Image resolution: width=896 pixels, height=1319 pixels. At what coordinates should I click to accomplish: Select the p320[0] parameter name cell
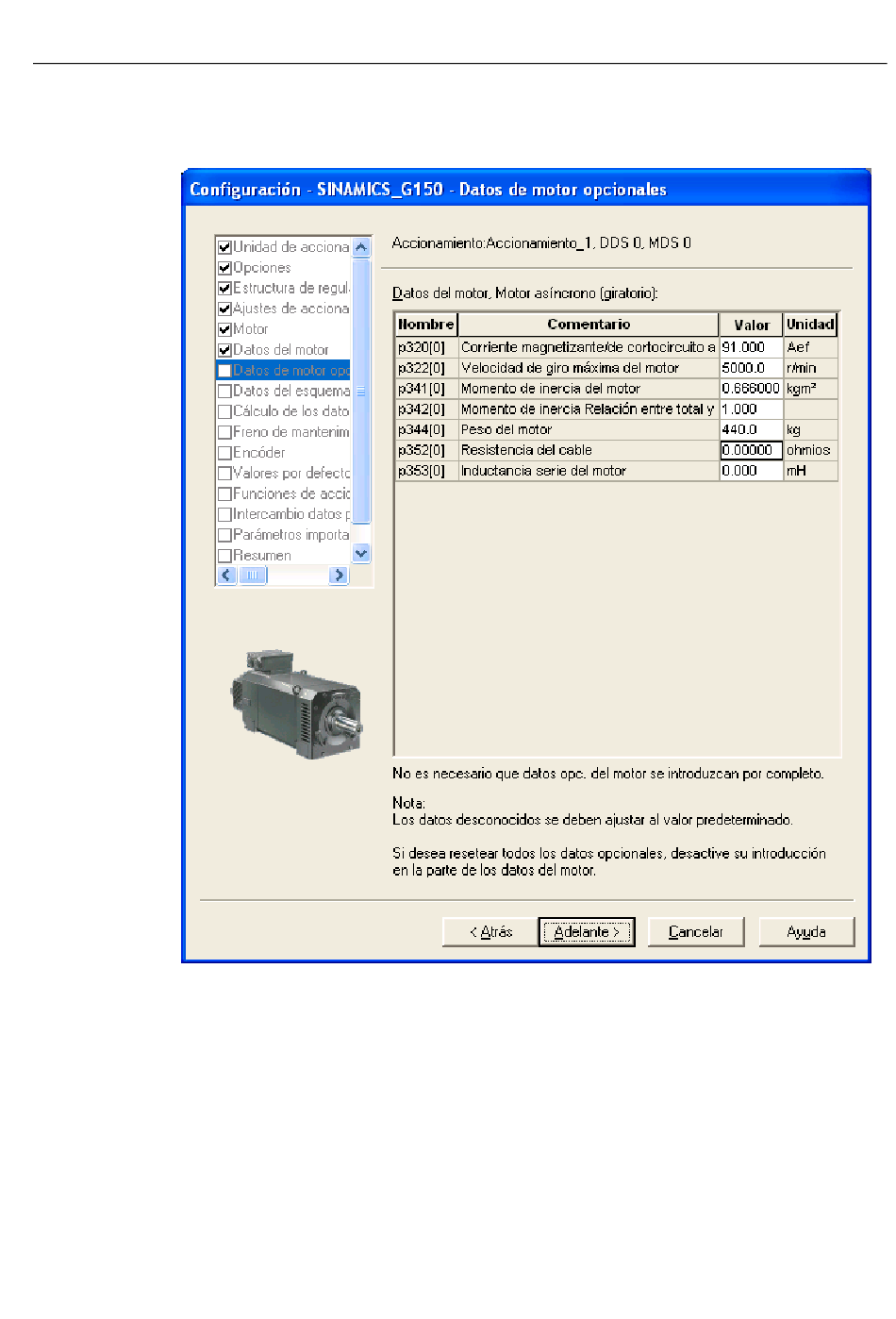(x=426, y=347)
